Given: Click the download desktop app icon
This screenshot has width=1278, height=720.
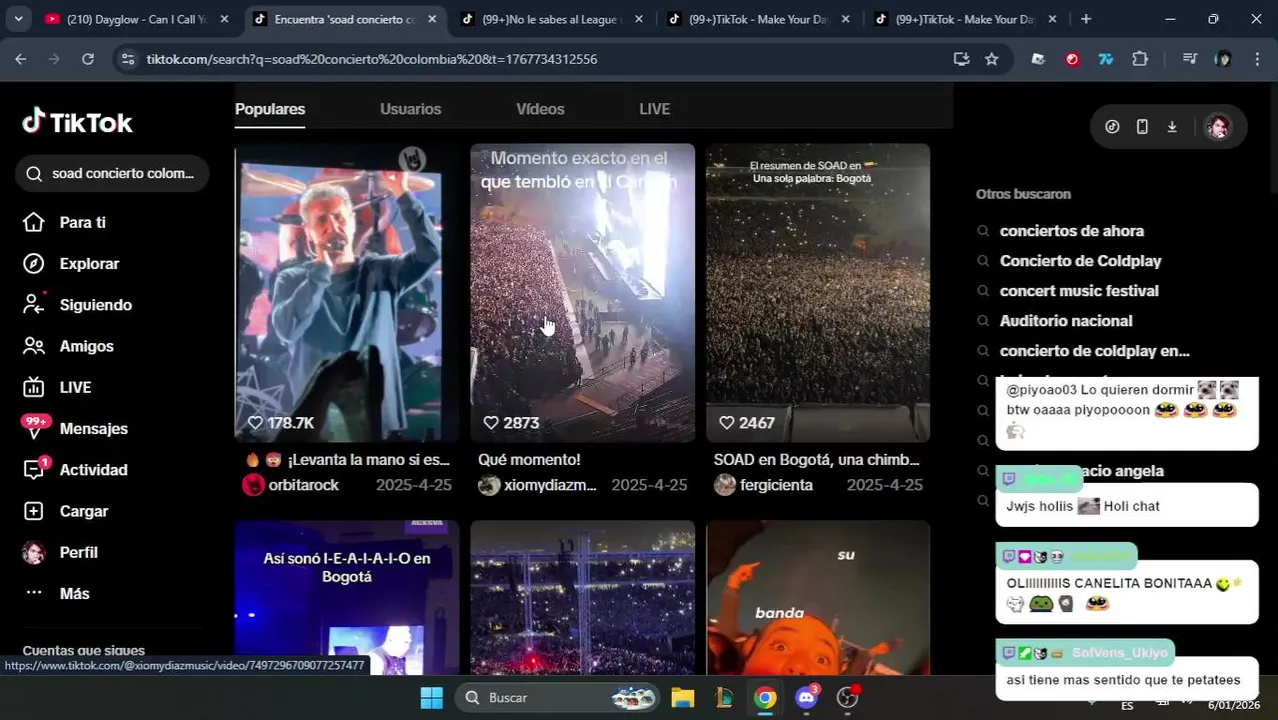Looking at the screenshot, I should point(1172,127).
